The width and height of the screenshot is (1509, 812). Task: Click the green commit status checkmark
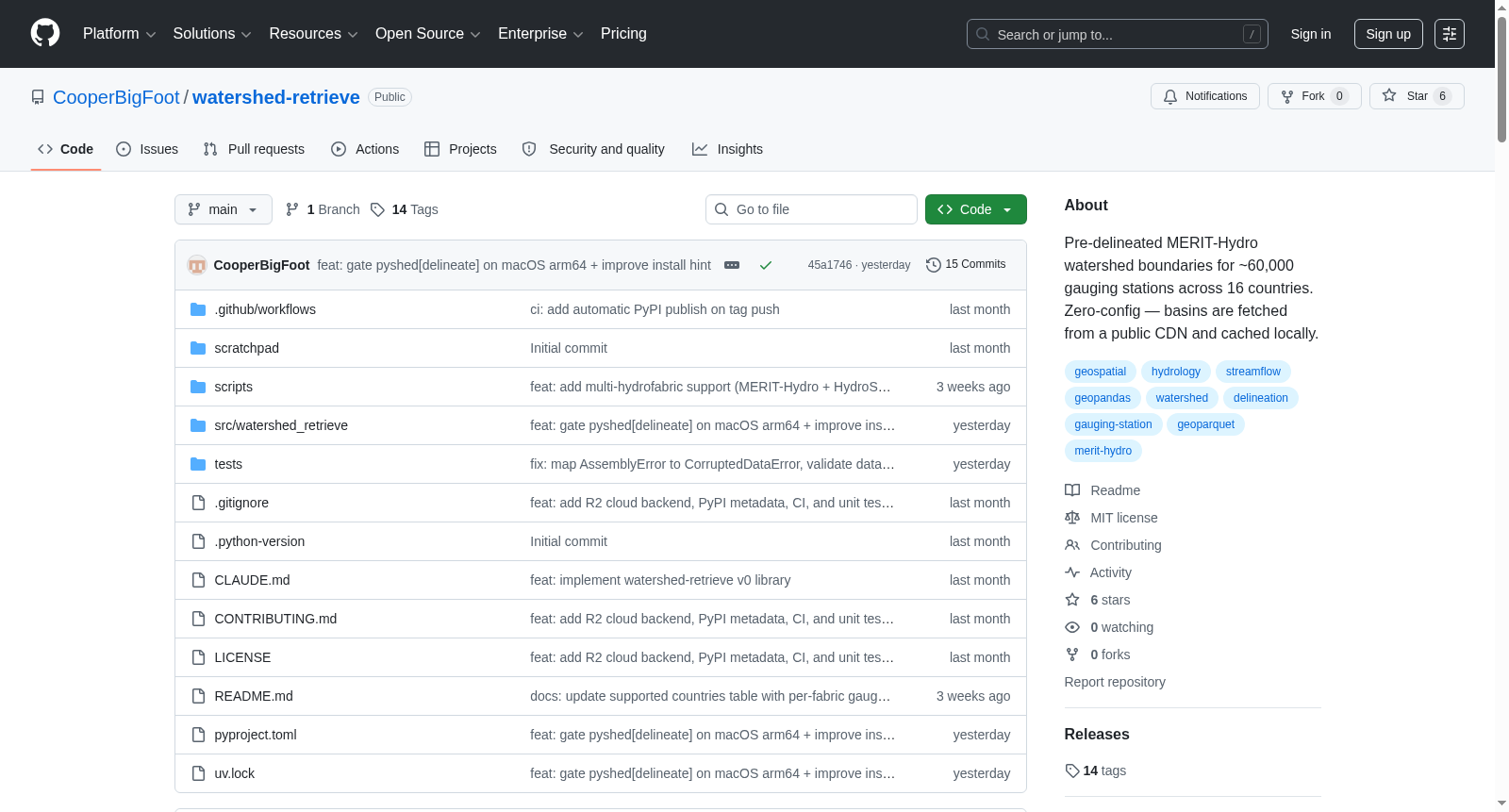pyautogui.click(x=766, y=265)
